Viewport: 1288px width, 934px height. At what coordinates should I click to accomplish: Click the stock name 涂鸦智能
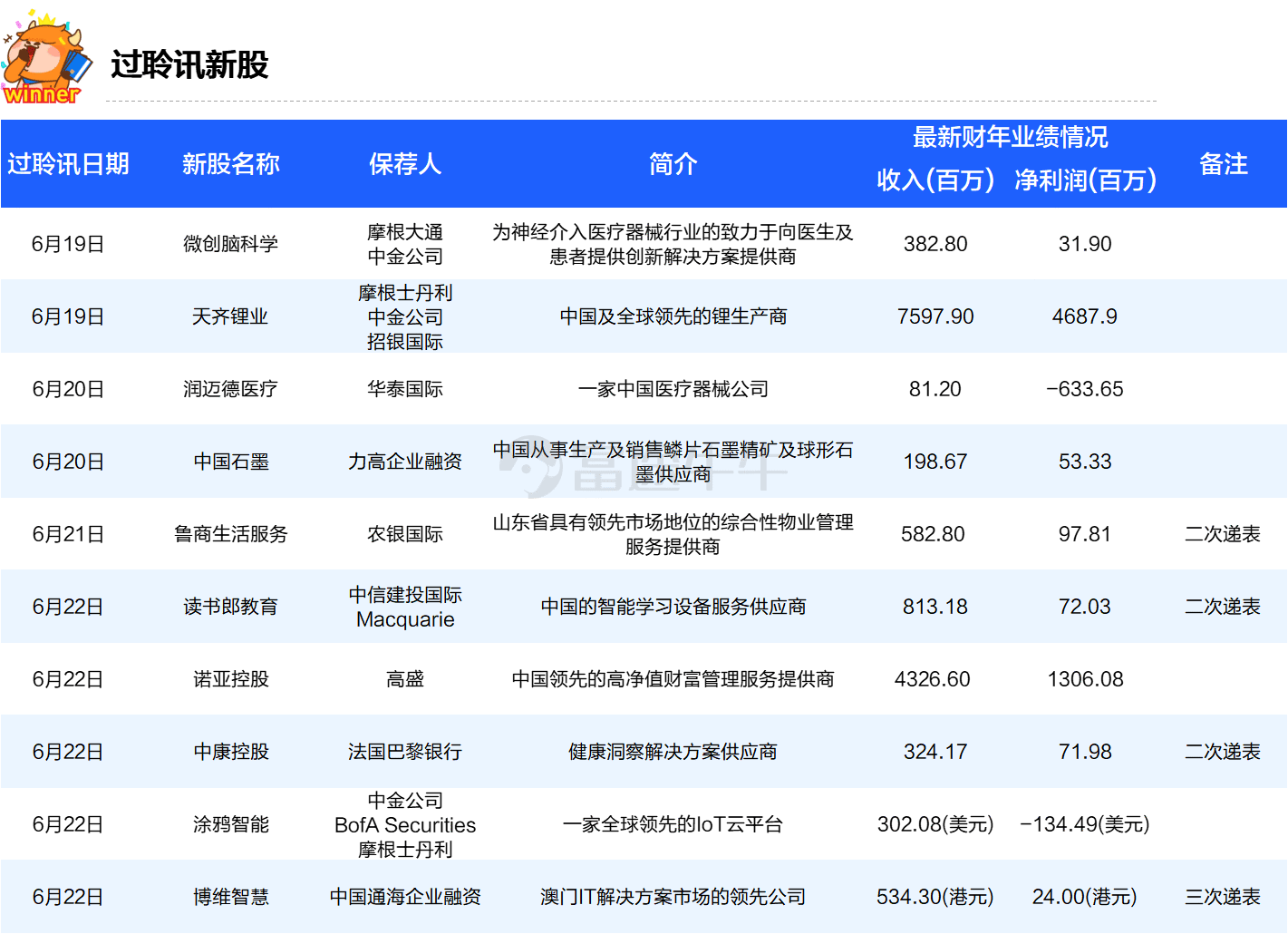pos(230,824)
